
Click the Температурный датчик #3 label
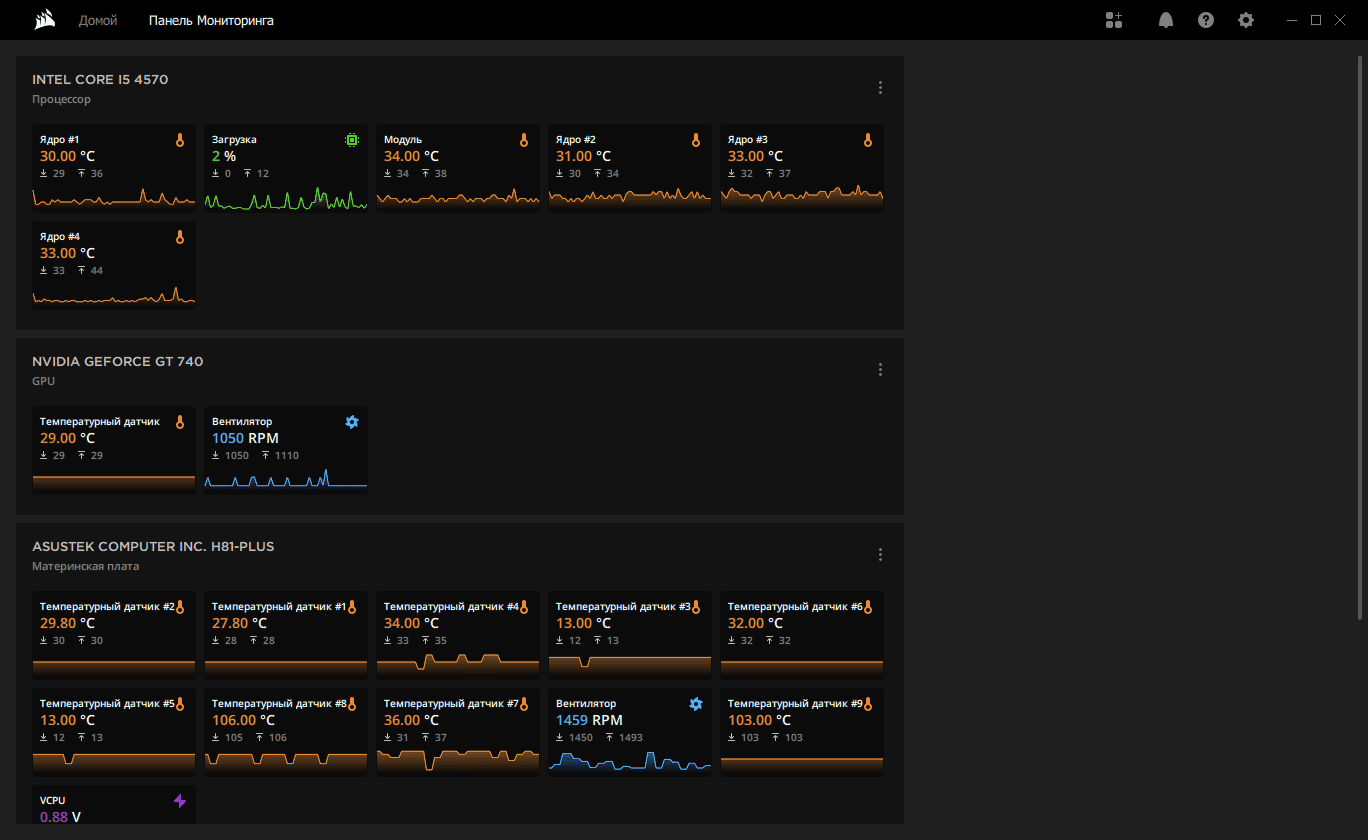coord(623,607)
